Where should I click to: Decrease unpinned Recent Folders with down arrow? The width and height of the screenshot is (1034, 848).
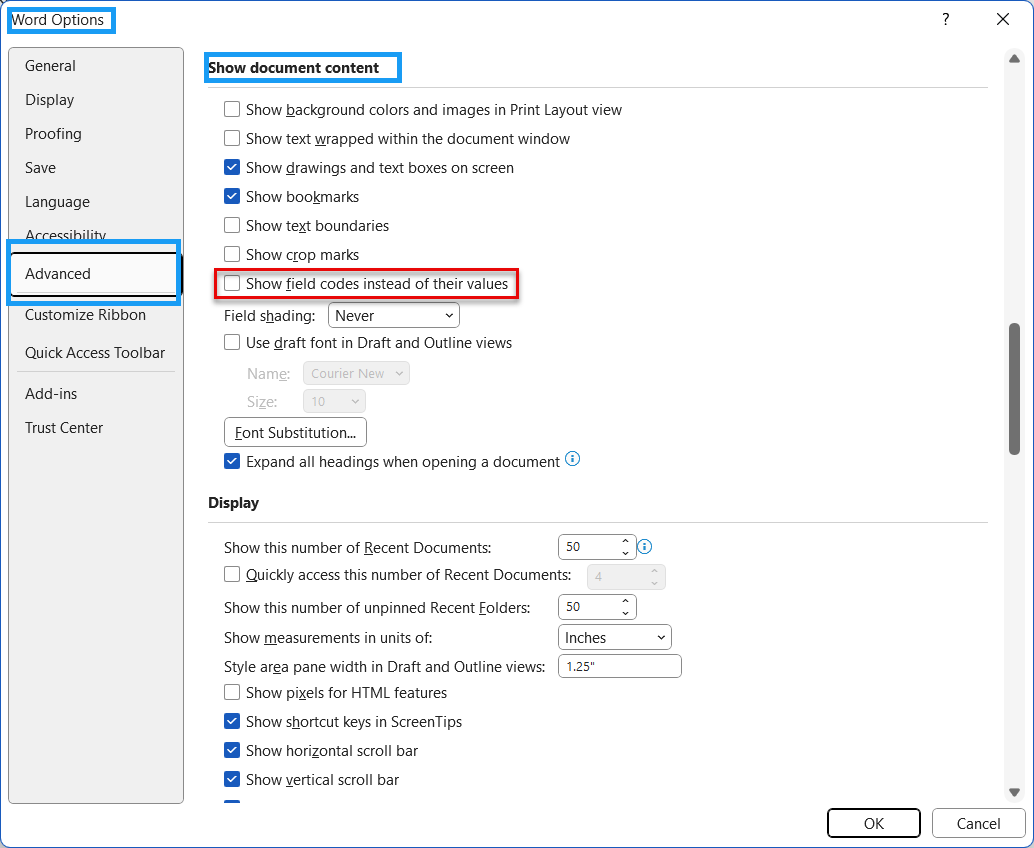625,613
